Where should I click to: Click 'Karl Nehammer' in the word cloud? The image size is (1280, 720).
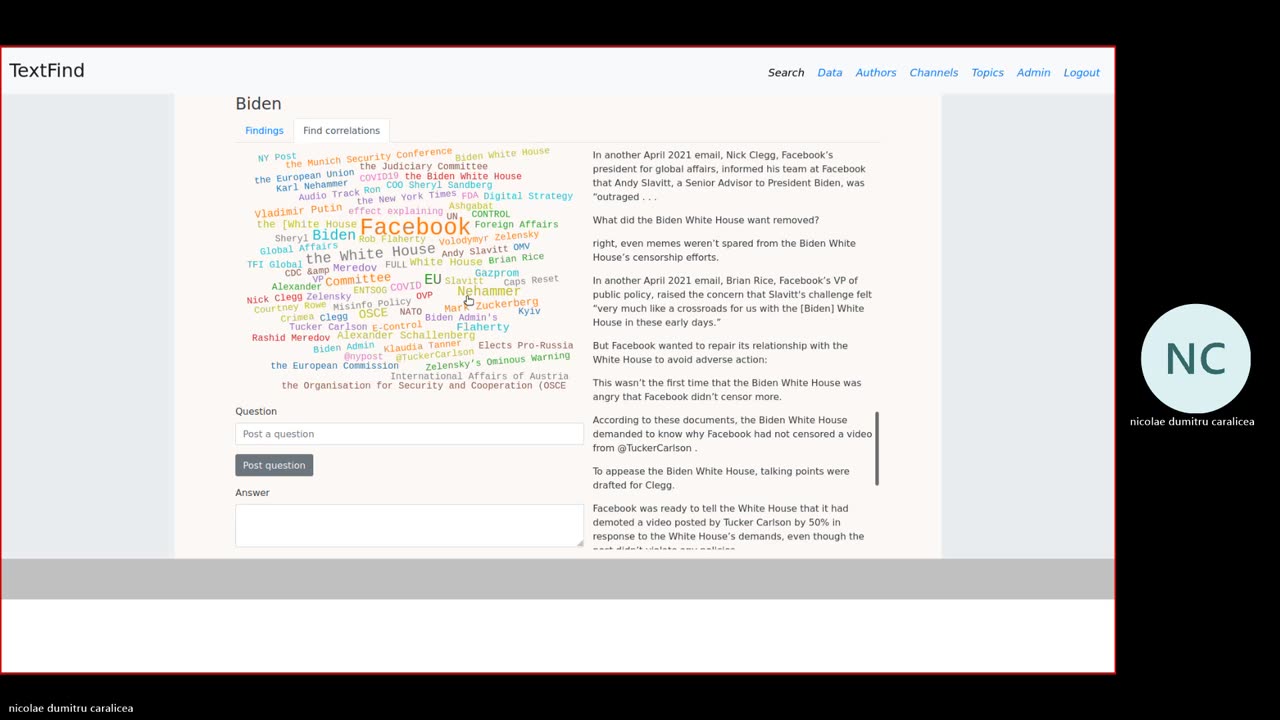coord(312,186)
